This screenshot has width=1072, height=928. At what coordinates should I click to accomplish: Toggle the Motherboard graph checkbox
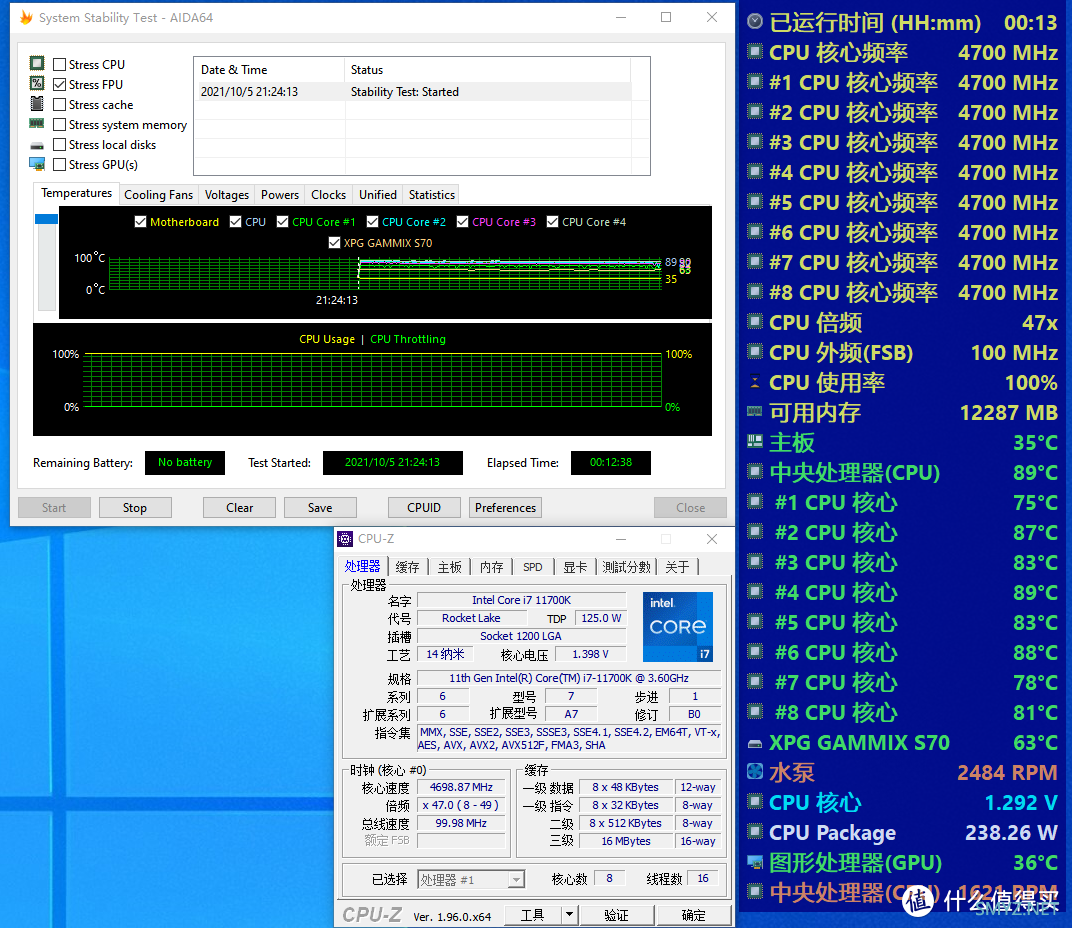pyautogui.click(x=140, y=222)
